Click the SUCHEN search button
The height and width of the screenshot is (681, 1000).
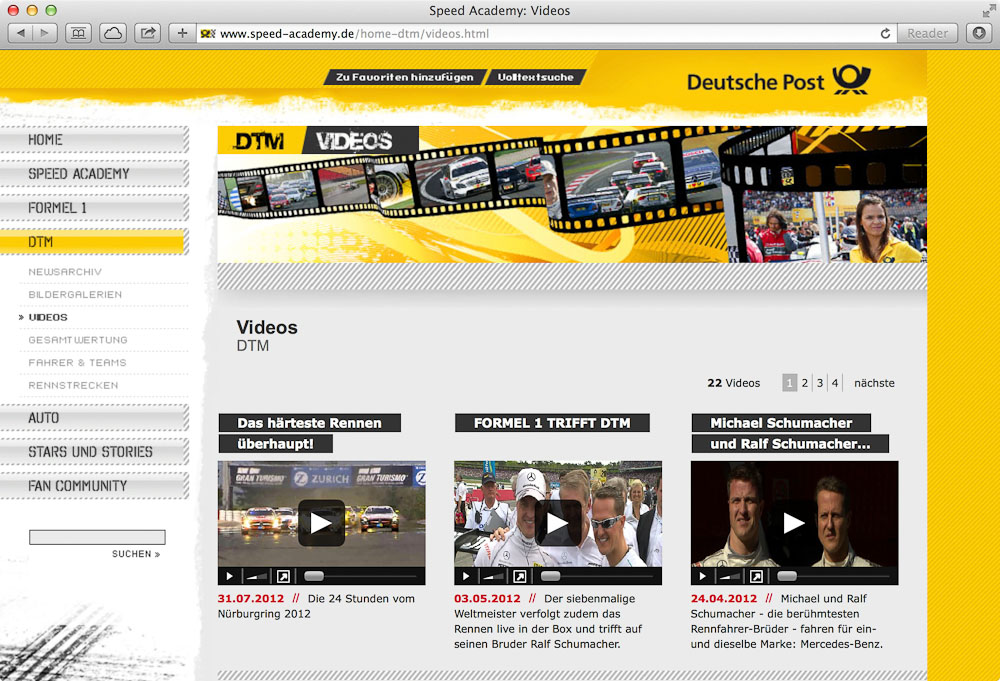click(x=136, y=554)
